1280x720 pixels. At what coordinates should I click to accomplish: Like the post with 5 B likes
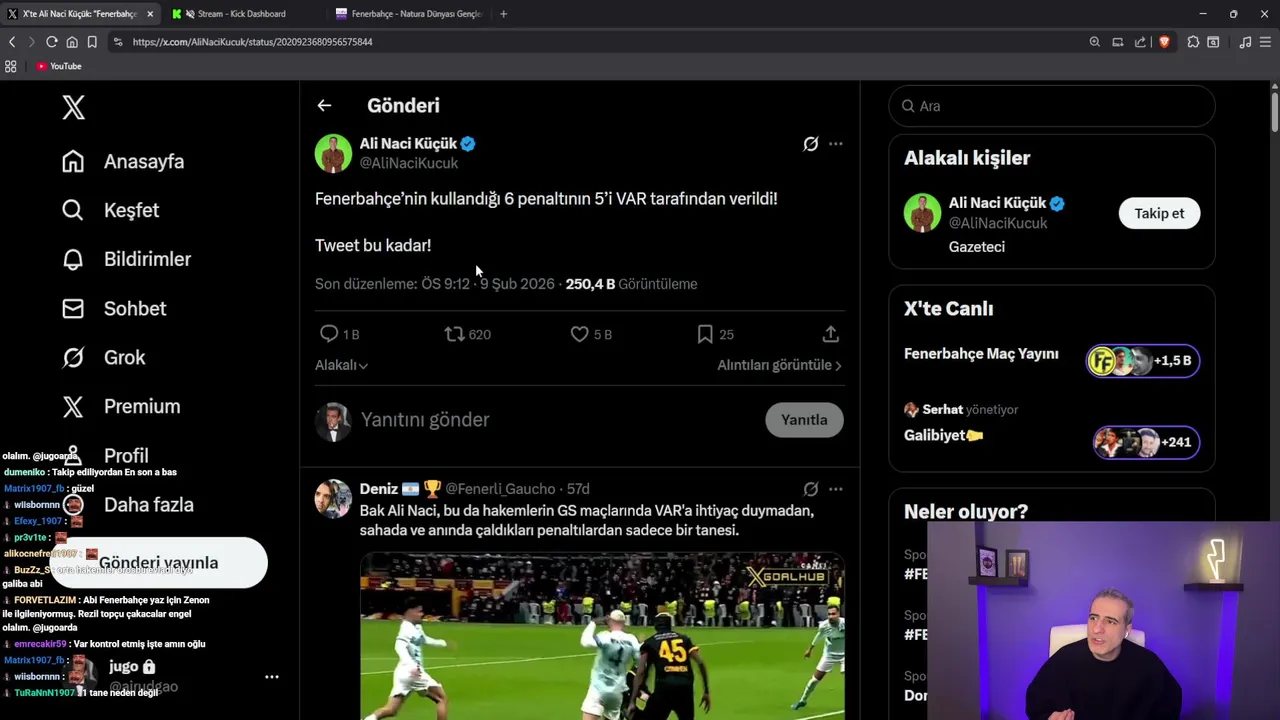click(x=579, y=334)
